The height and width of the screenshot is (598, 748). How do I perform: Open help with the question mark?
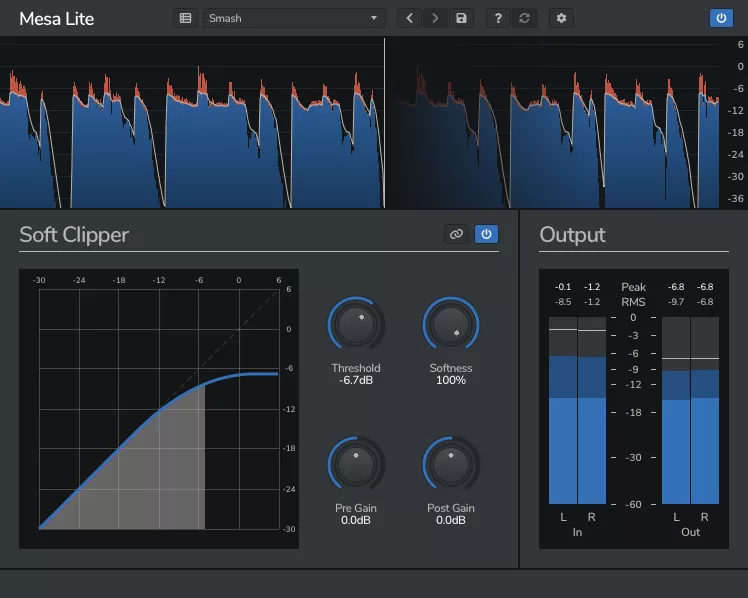(498, 18)
